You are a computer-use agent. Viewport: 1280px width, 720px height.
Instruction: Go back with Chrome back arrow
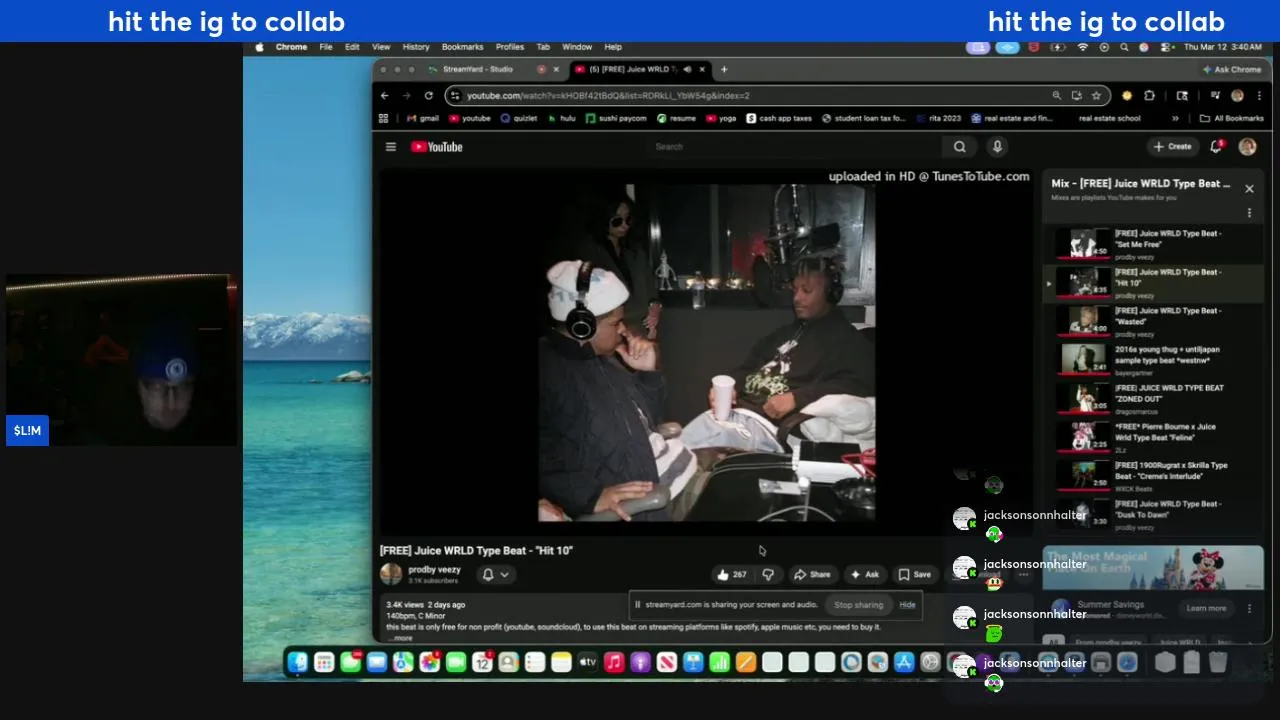pyautogui.click(x=385, y=96)
